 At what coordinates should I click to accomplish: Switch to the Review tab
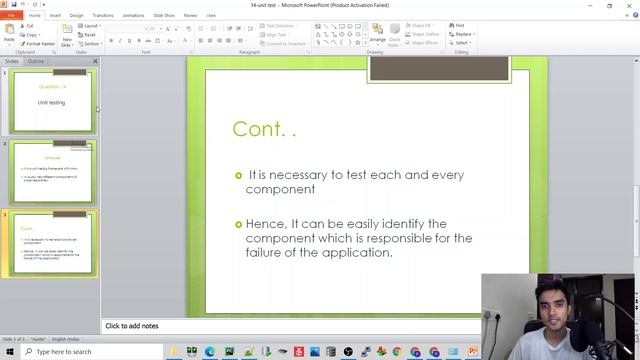tap(191, 16)
